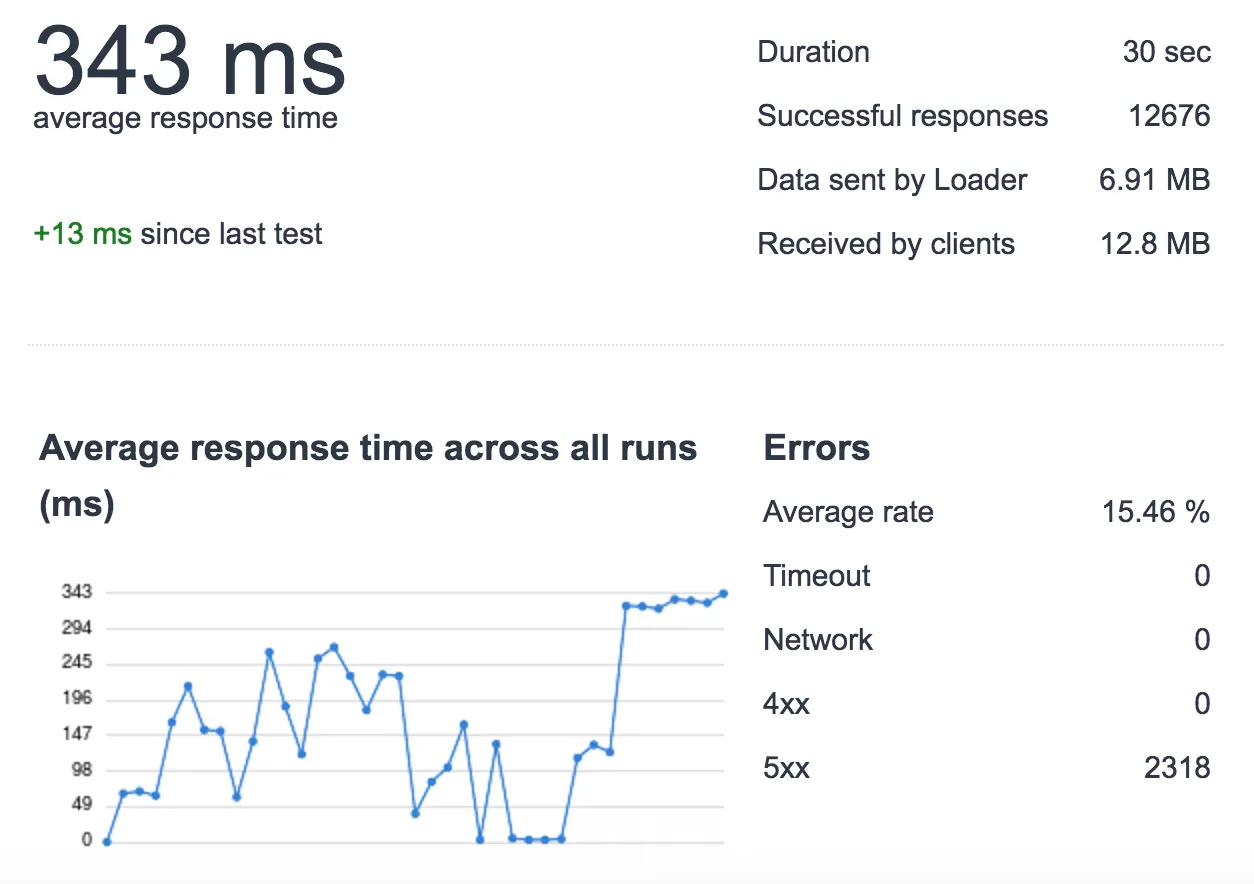Screen dimensions: 1254x884
Task: Click the 49 label on the chart's y-axis
Action: tap(80, 805)
